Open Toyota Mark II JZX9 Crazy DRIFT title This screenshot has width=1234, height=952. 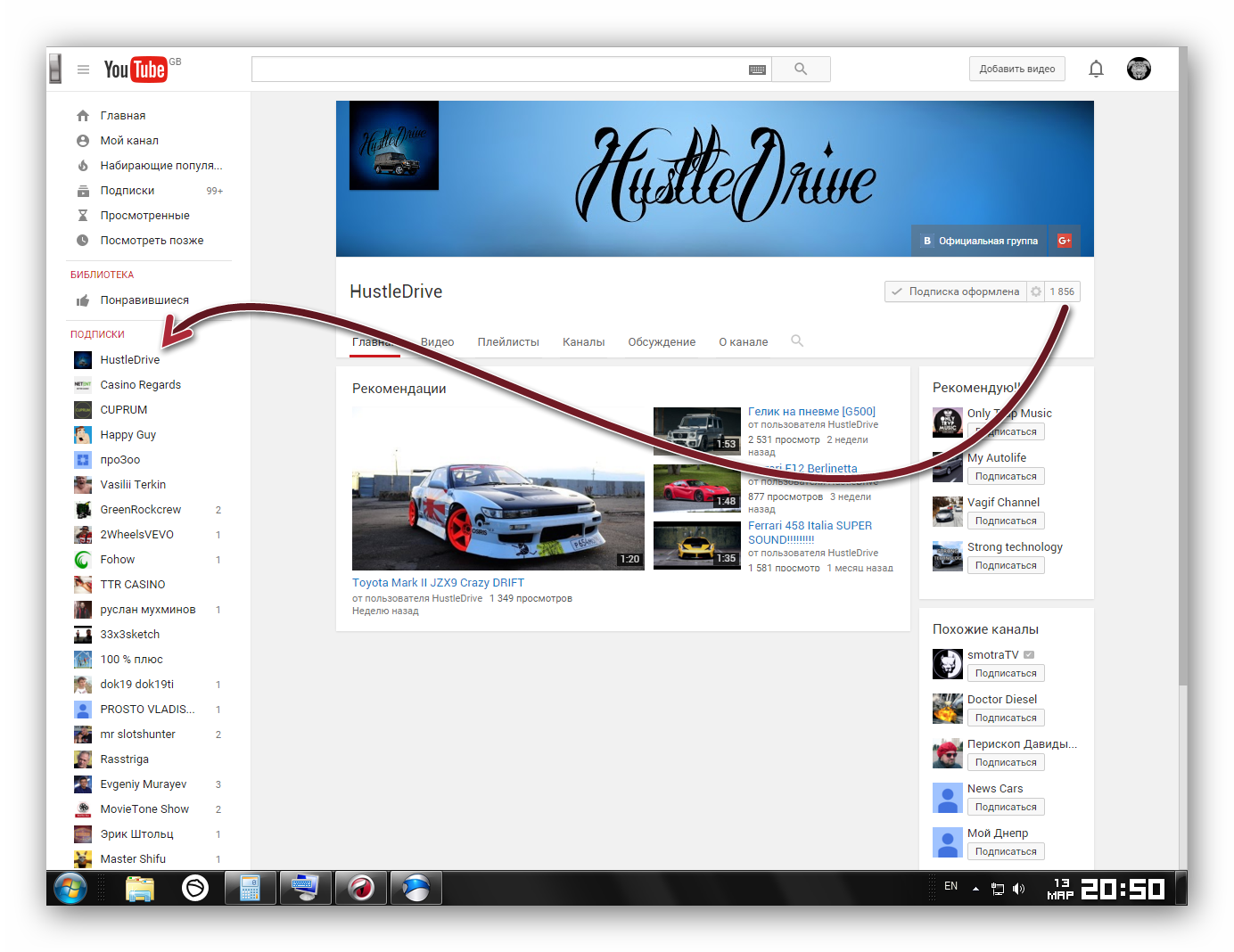coord(438,583)
